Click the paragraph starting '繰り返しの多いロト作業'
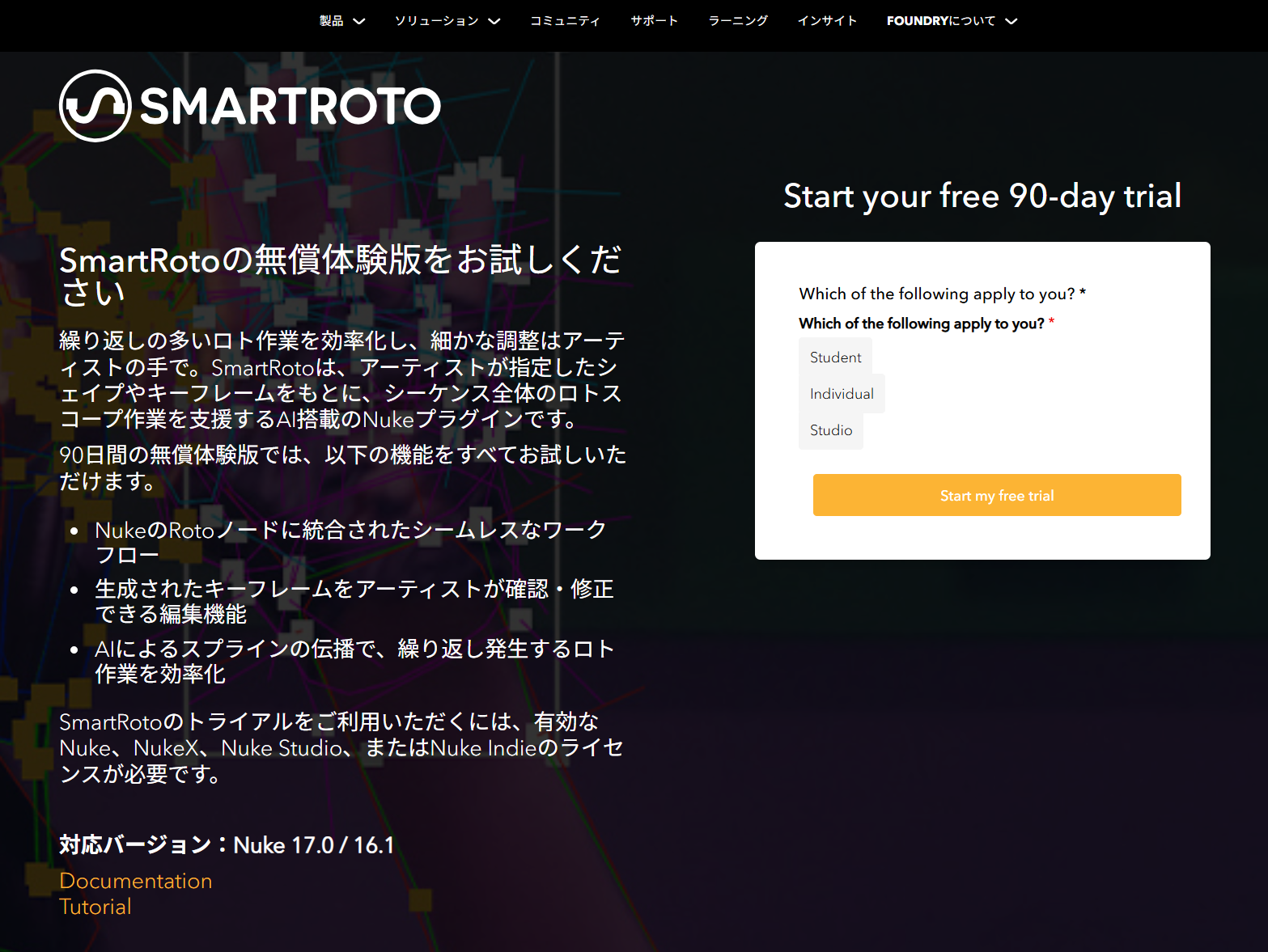 coord(342,379)
